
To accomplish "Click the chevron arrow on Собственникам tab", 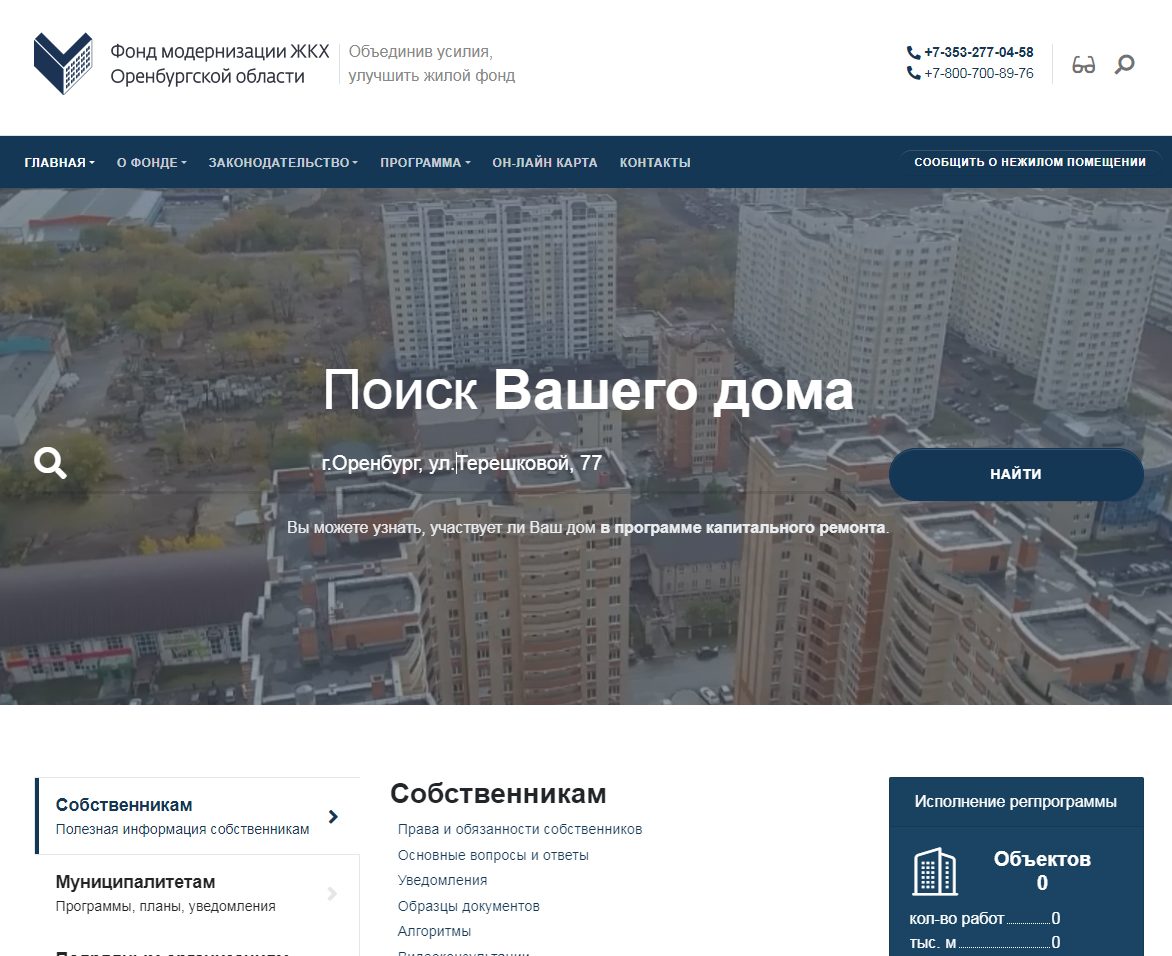I will click(x=333, y=817).
